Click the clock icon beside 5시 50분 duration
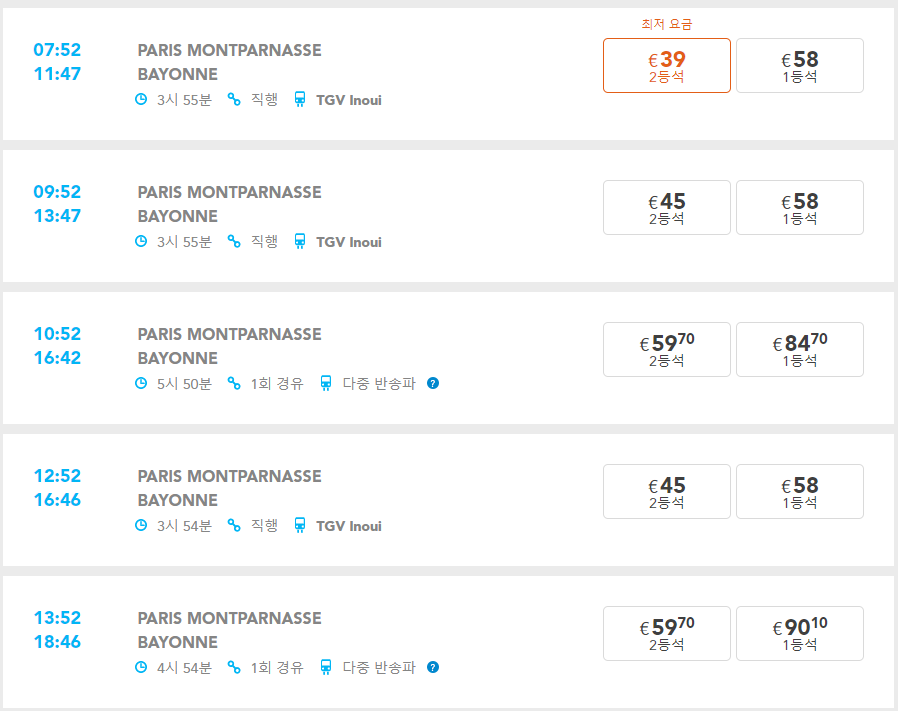 (x=141, y=383)
